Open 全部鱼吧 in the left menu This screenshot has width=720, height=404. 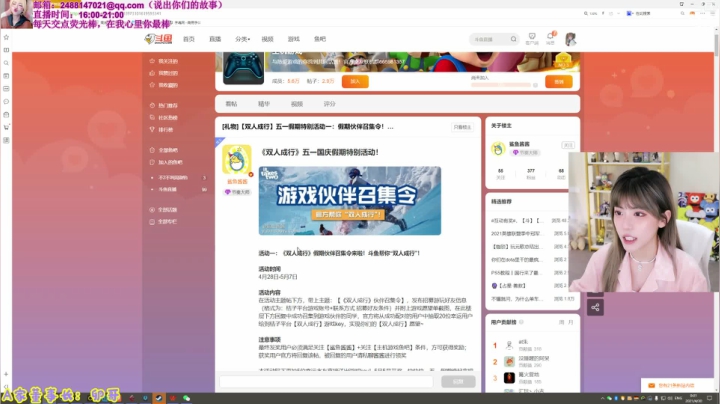pyautogui.click(x=168, y=150)
